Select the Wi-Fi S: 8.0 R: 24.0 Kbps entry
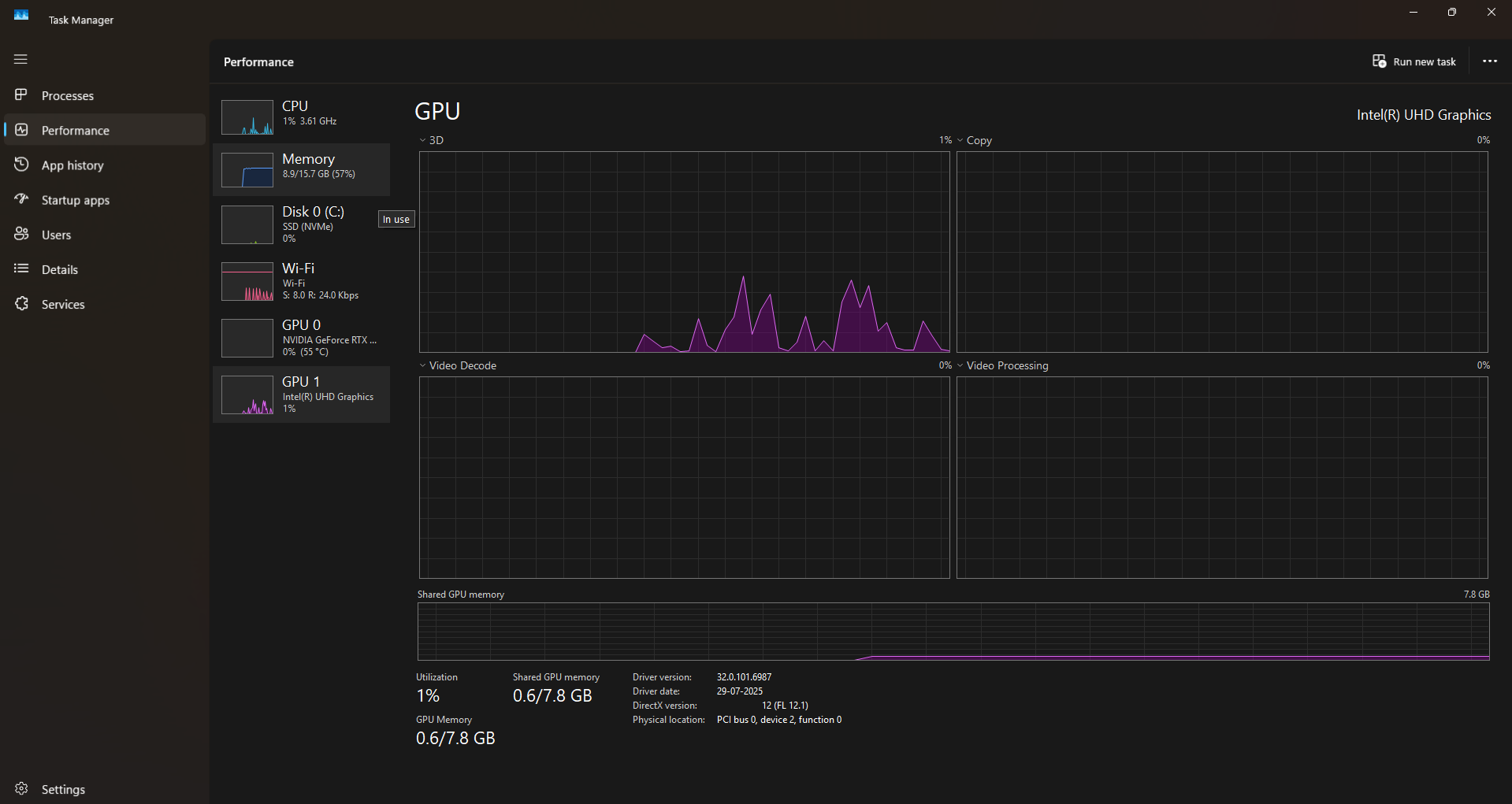Viewport: 1512px width, 804px height. pyautogui.click(x=301, y=281)
